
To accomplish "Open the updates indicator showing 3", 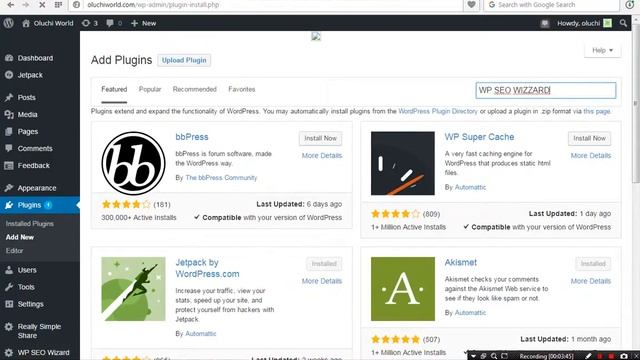I will point(90,23).
